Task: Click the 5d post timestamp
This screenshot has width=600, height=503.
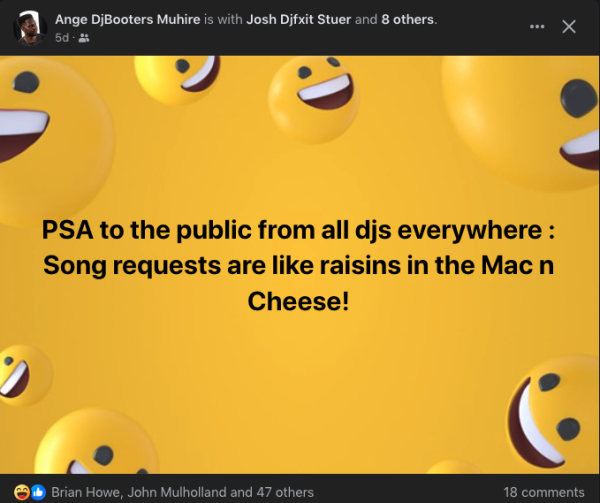Action: (x=61, y=38)
